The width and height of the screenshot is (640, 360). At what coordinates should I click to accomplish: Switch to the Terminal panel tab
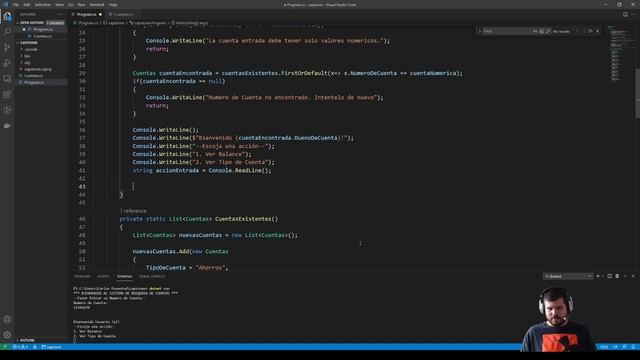(124, 276)
